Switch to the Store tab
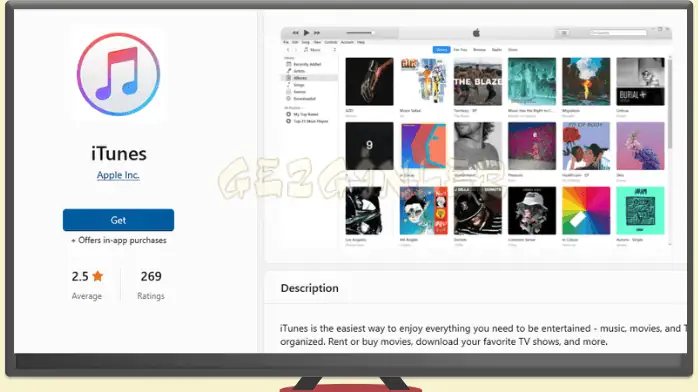 point(513,50)
